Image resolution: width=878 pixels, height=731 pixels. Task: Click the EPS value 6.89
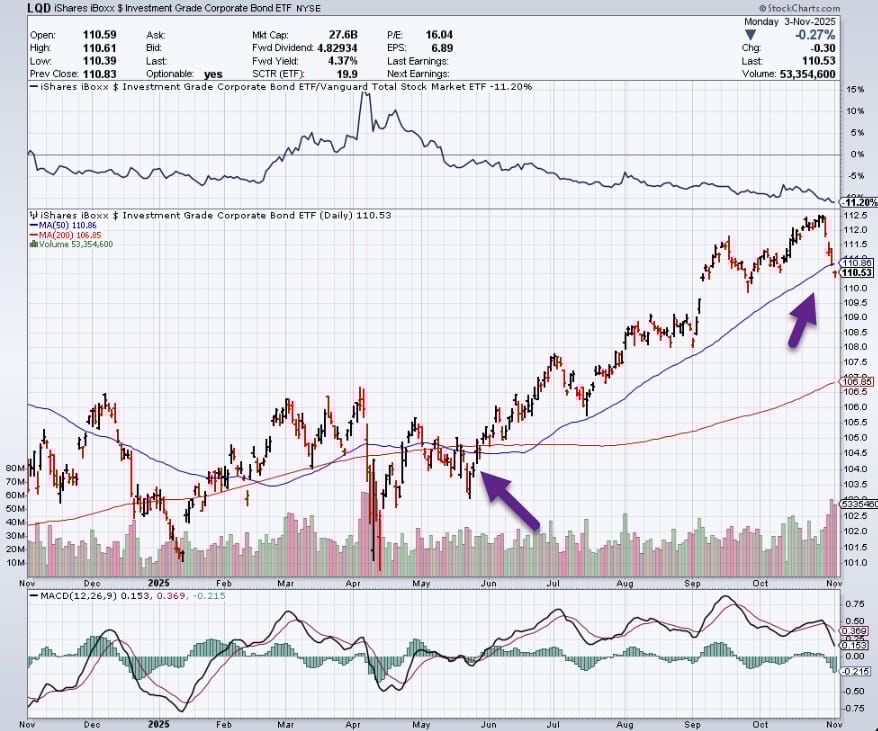442,48
